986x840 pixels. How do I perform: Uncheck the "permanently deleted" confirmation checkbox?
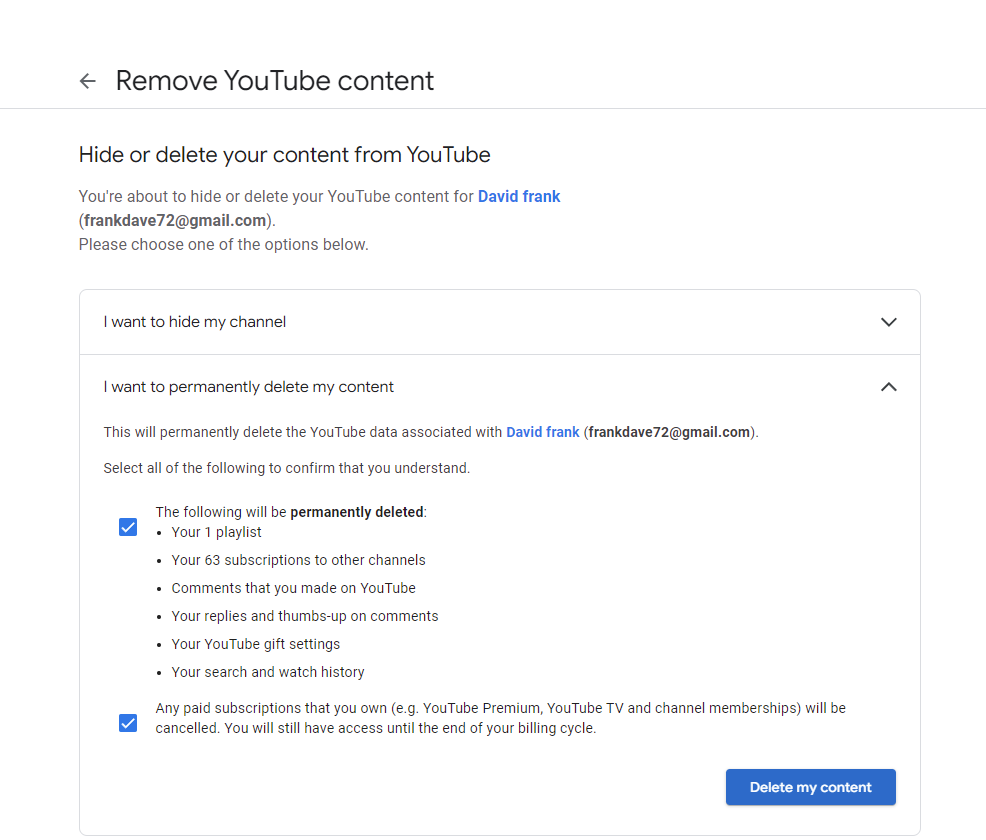click(x=128, y=527)
